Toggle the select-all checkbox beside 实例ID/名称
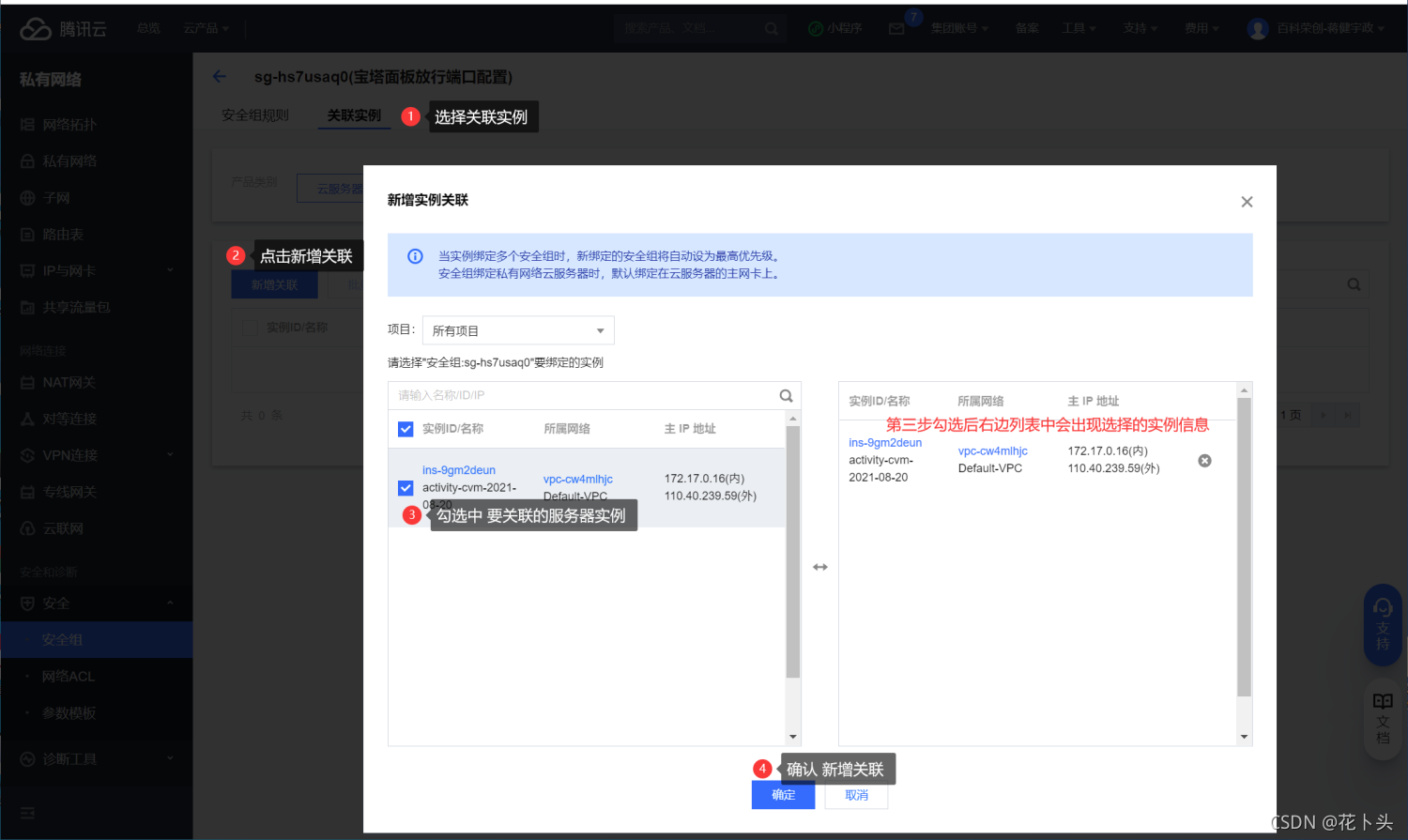 [406, 429]
